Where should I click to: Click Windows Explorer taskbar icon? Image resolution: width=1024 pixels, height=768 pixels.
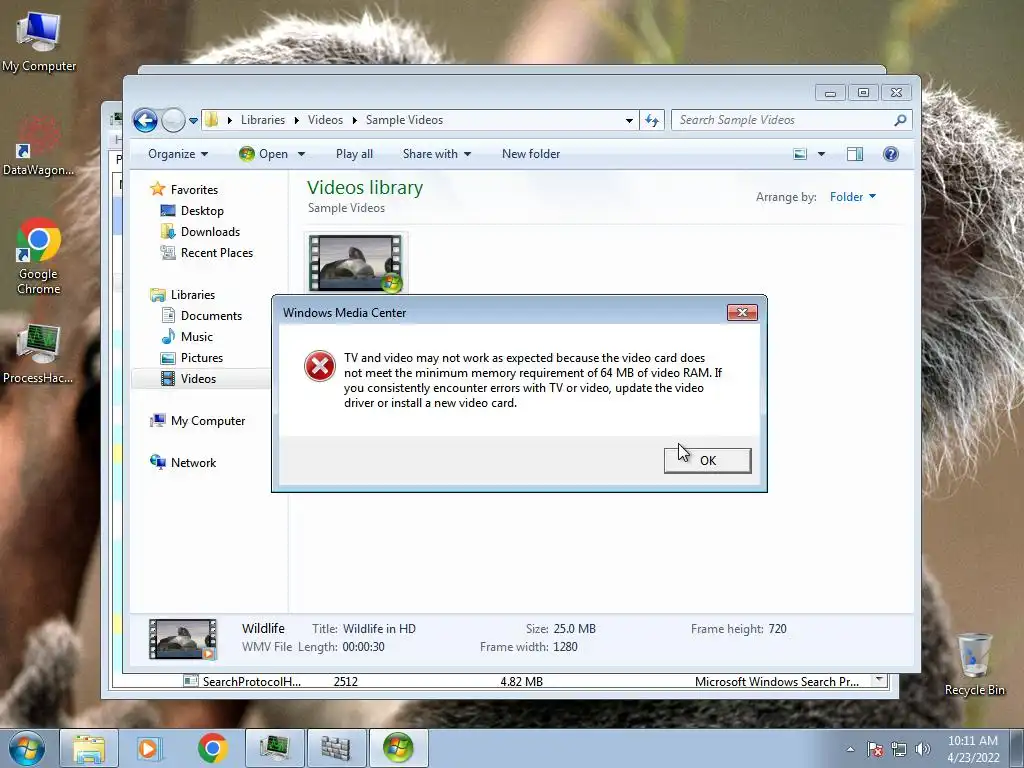tap(89, 748)
